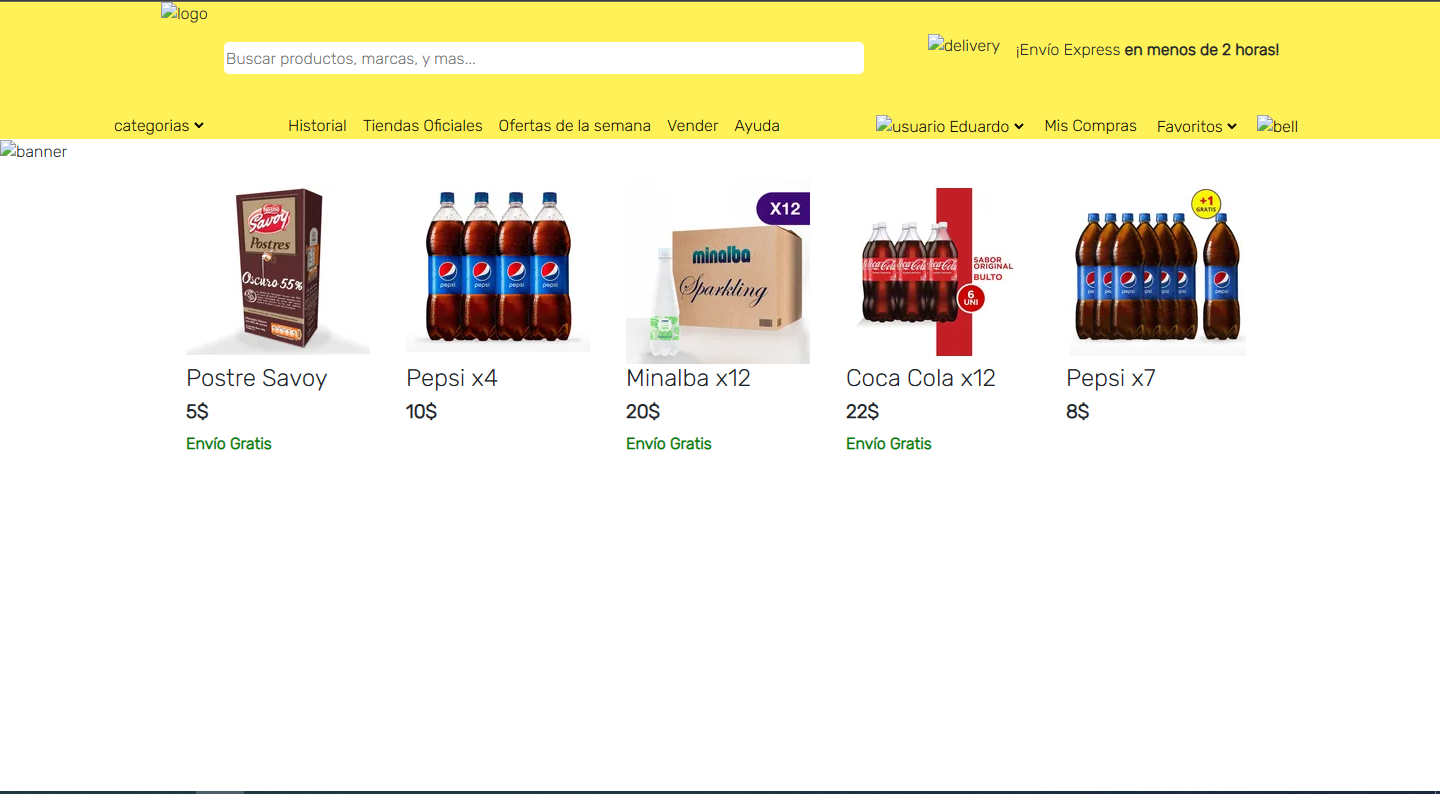Click the 22$ price

pyautogui.click(x=863, y=412)
